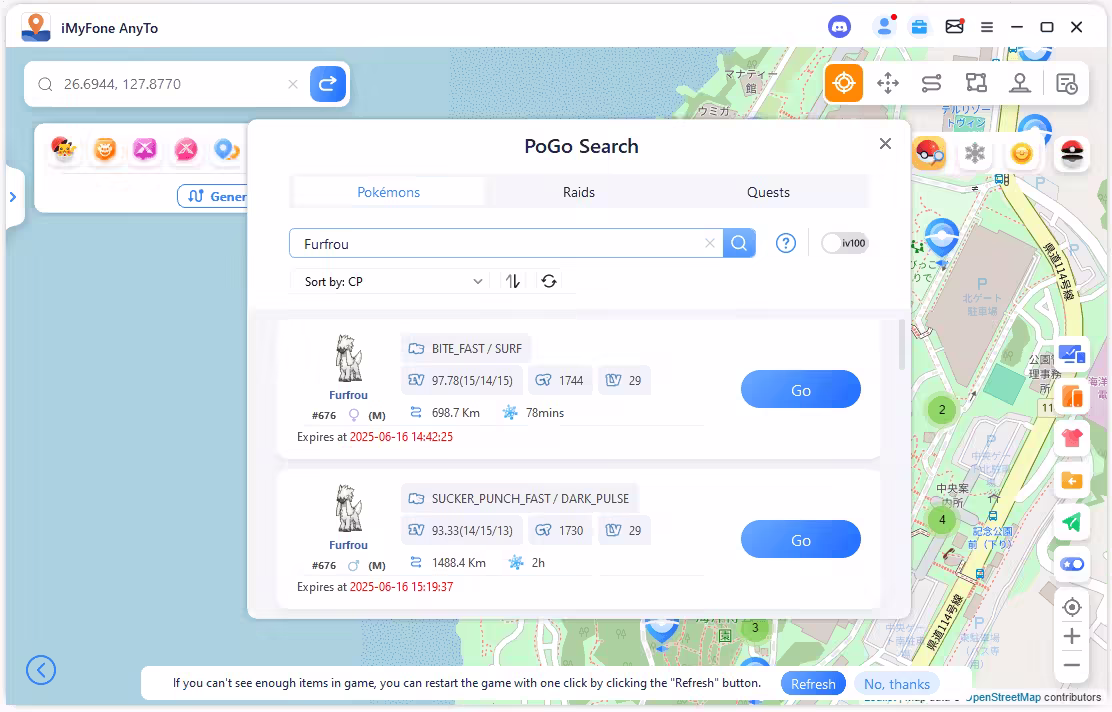Select the Joystick mode icon
1112x712 pixels.
coord(1020,83)
